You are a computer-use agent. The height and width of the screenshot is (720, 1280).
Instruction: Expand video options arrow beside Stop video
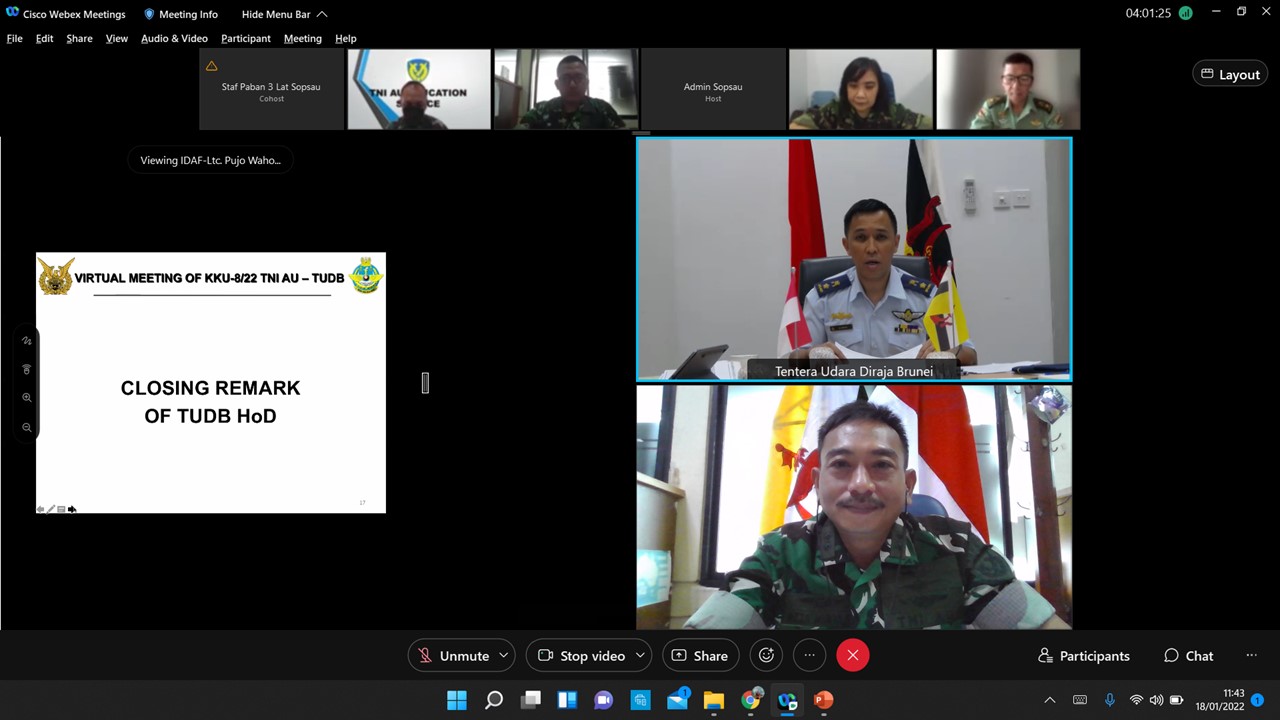[x=640, y=656]
